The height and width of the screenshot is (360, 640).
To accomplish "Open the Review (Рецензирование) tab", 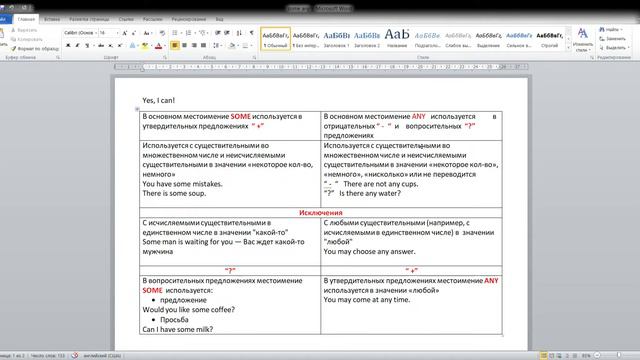I will (x=189, y=19).
